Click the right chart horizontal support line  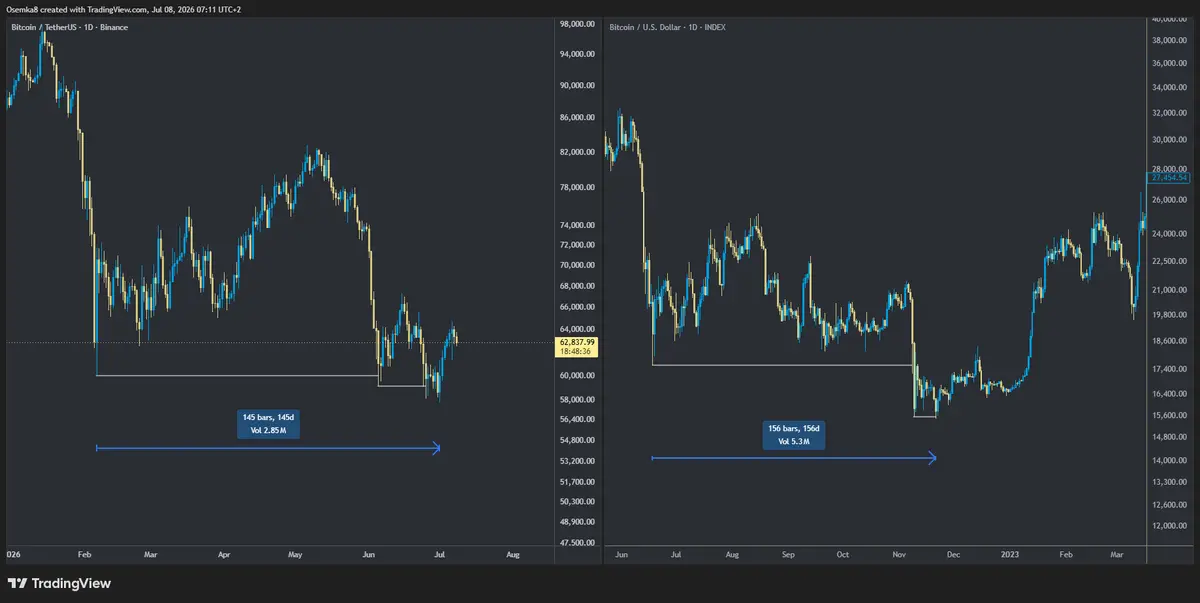coord(783,364)
